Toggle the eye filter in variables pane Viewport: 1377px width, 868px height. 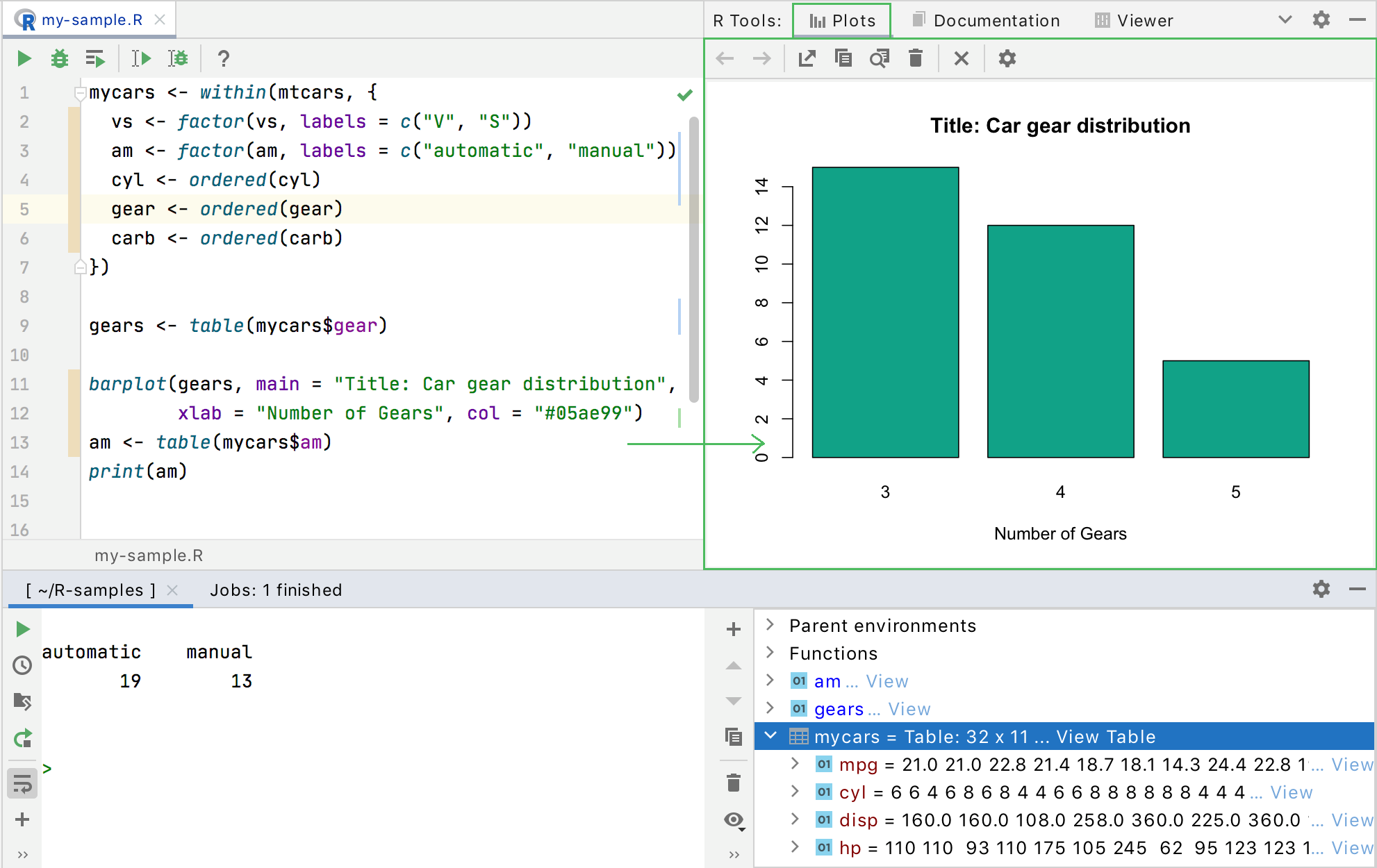(734, 820)
